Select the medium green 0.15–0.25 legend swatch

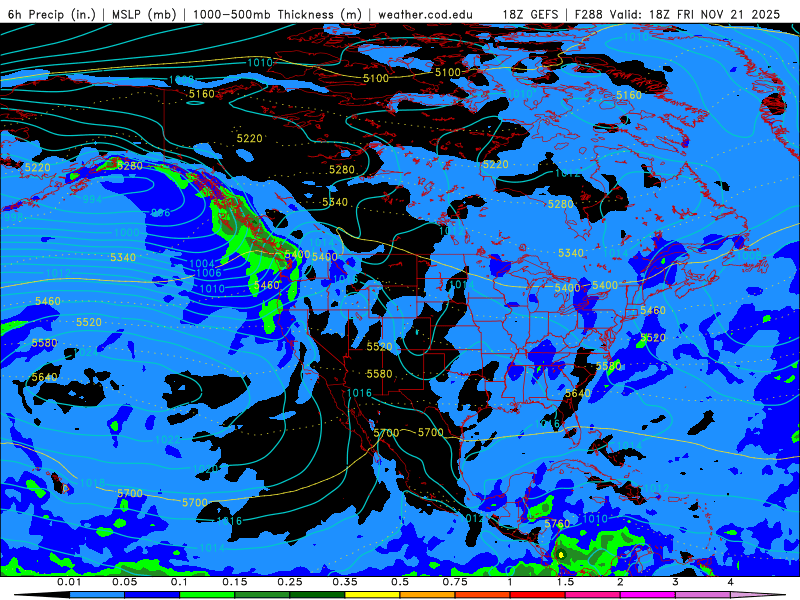(x=262, y=595)
